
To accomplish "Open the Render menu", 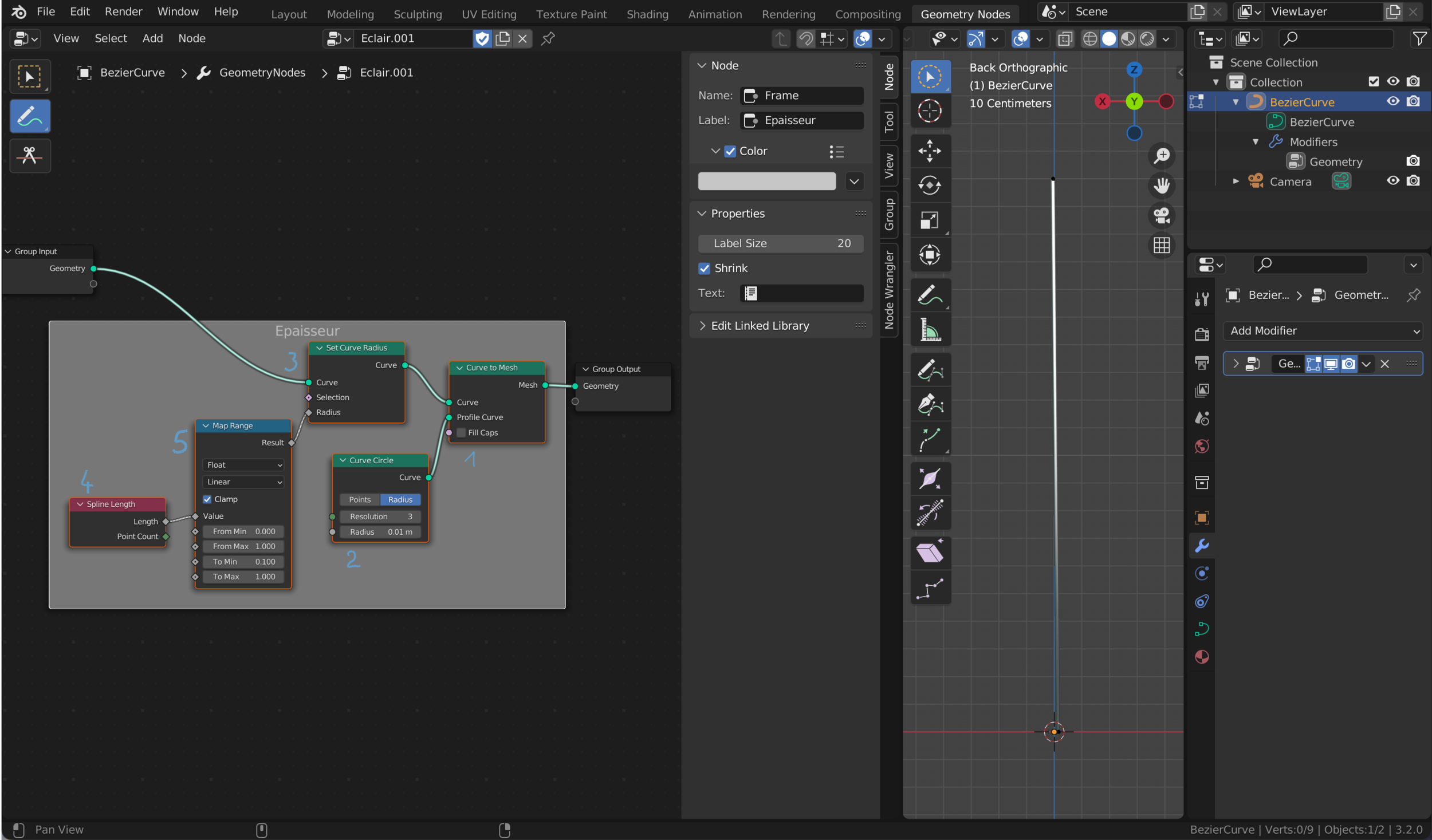I will 123,11.
